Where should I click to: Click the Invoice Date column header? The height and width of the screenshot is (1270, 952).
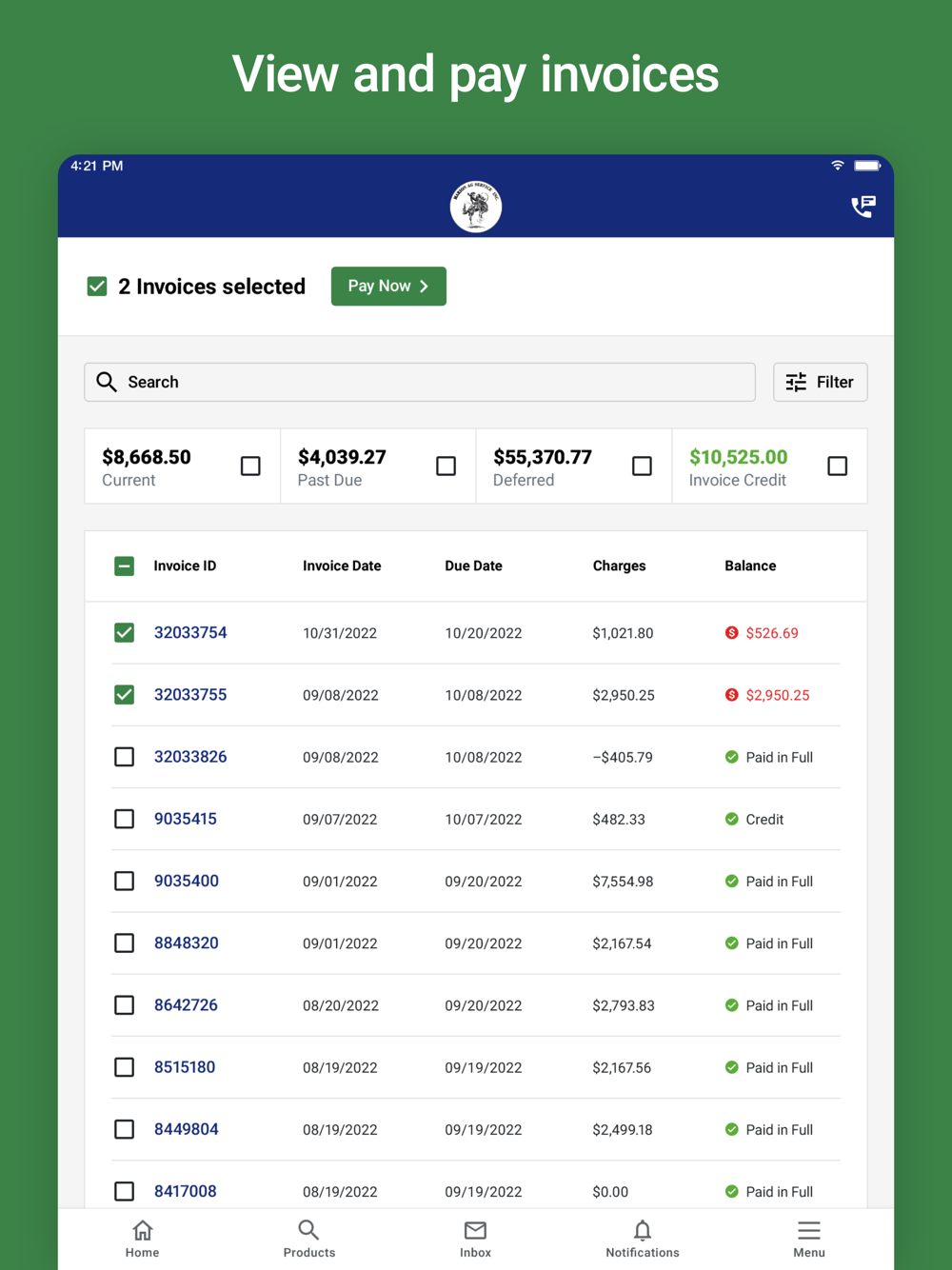[342, 566]
